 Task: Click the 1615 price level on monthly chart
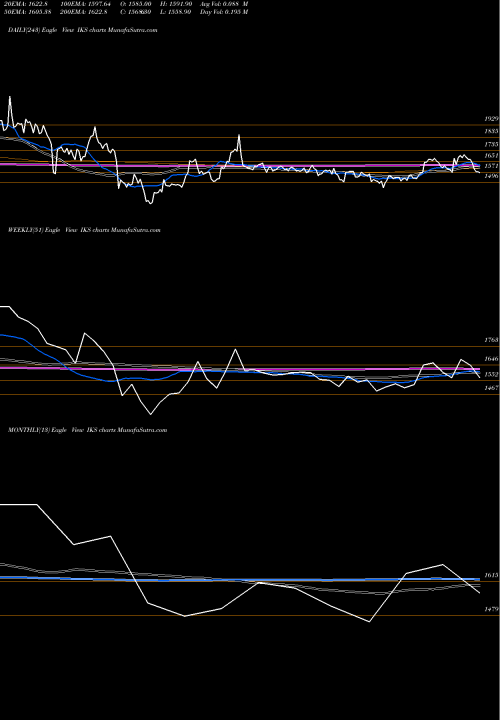[492, 575]
